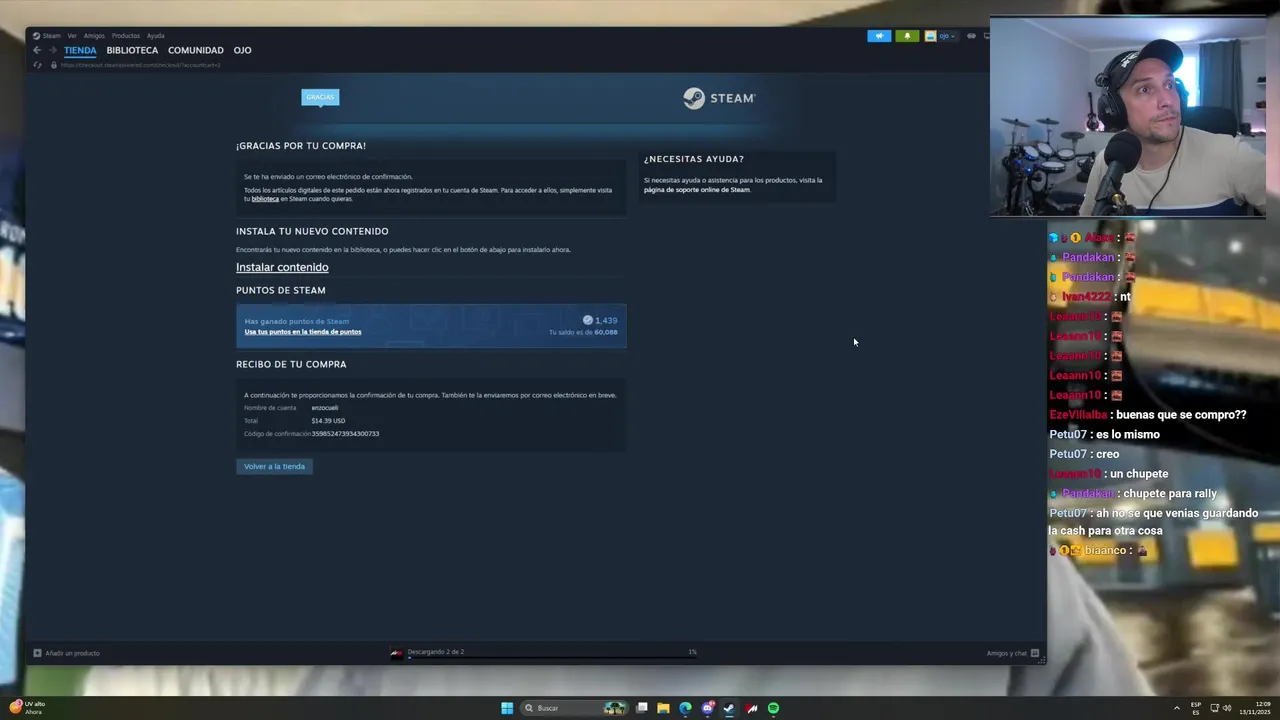Click the blue announcements megaphone button
The image size is (1280, 720).
point(879,36)
